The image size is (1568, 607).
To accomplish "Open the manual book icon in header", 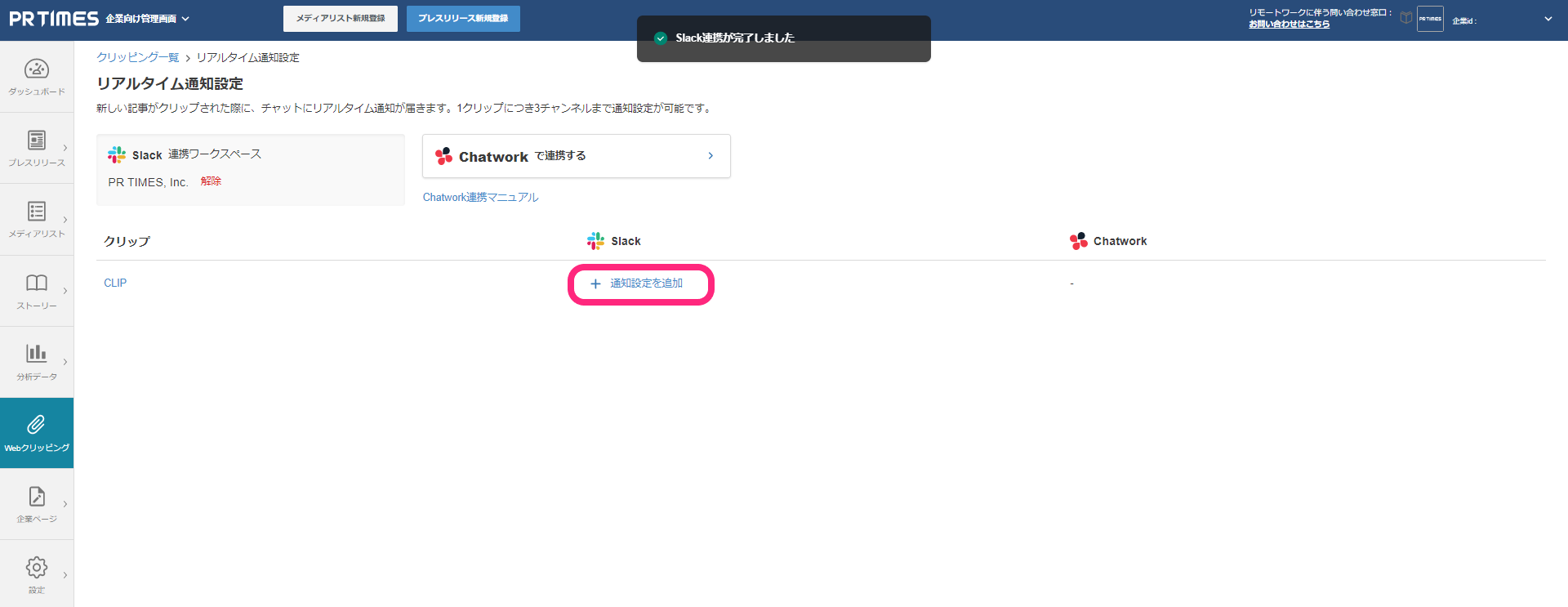I will coord(1405,18).
